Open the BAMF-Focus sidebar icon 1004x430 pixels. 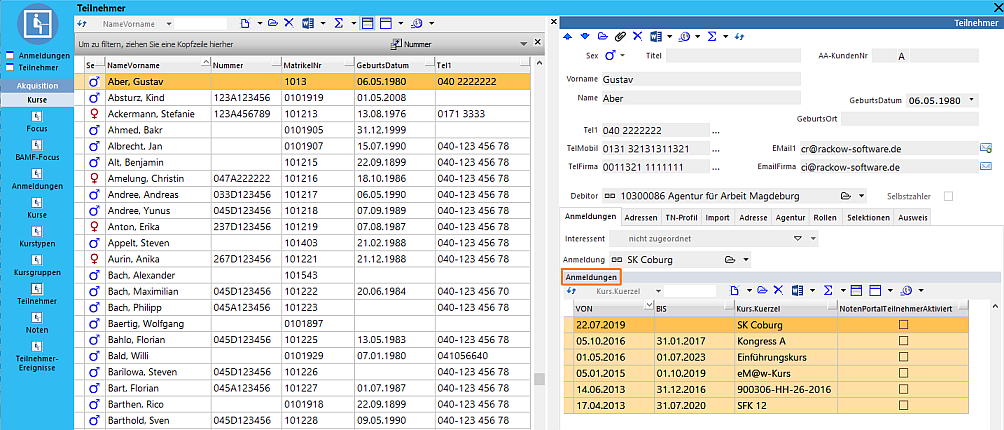(x=37, y=144)
